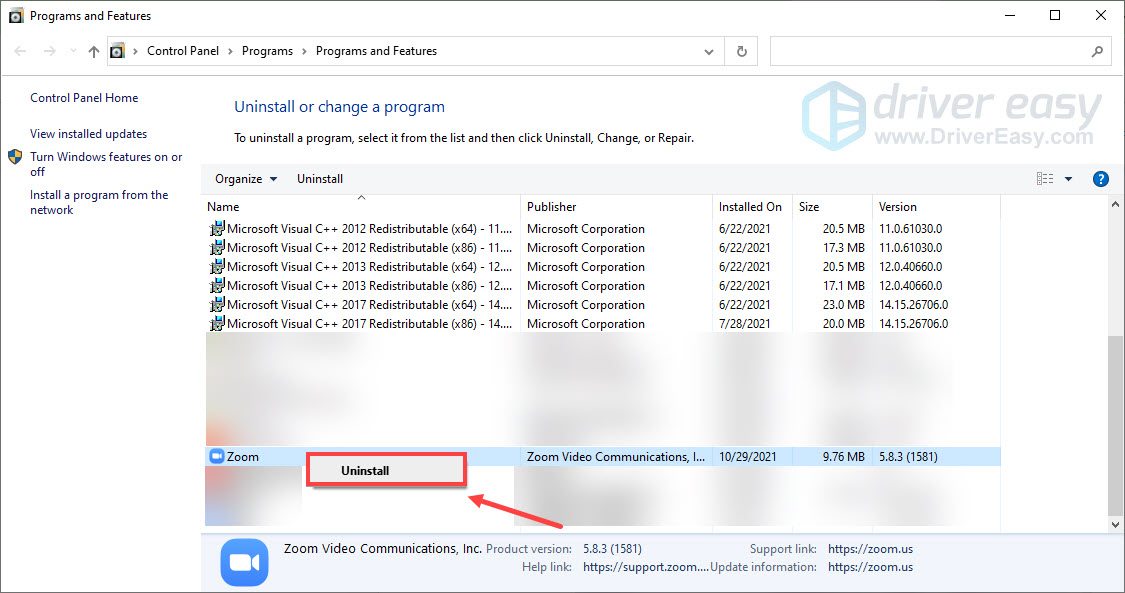Click the Zoom Video Communications logo at the bottom
Image resolution: width=1125 pixels, height=593 pixels.
click(x=244, y=561)
